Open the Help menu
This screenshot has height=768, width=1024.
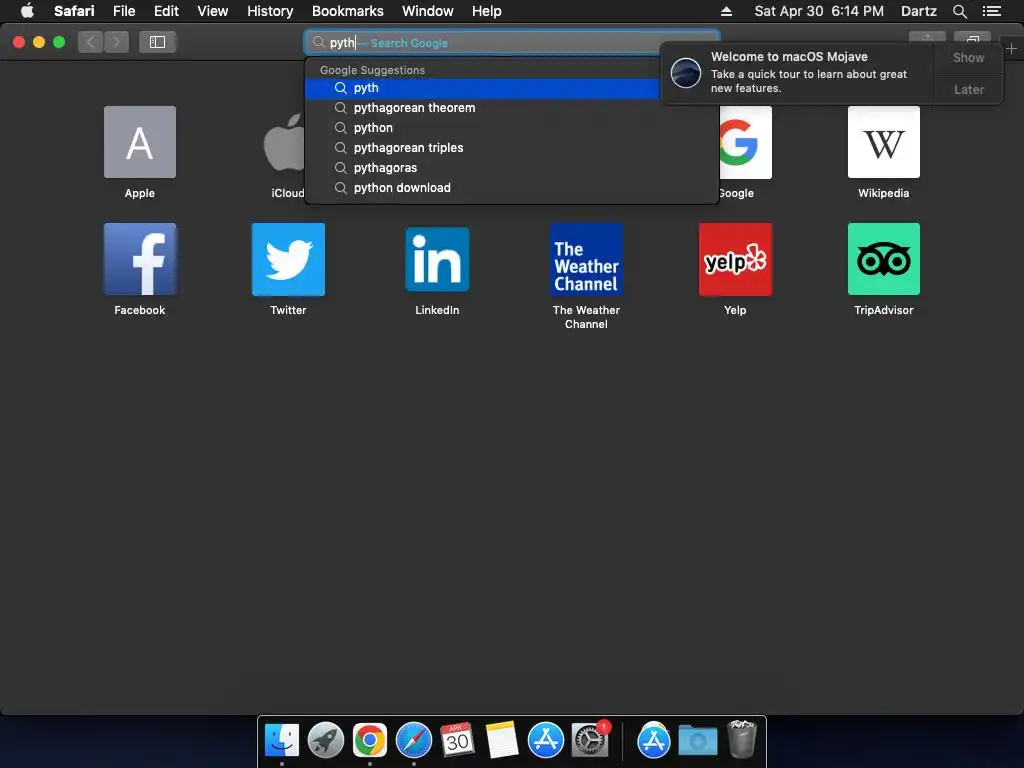pyautogui.click(x=487, y=11)
